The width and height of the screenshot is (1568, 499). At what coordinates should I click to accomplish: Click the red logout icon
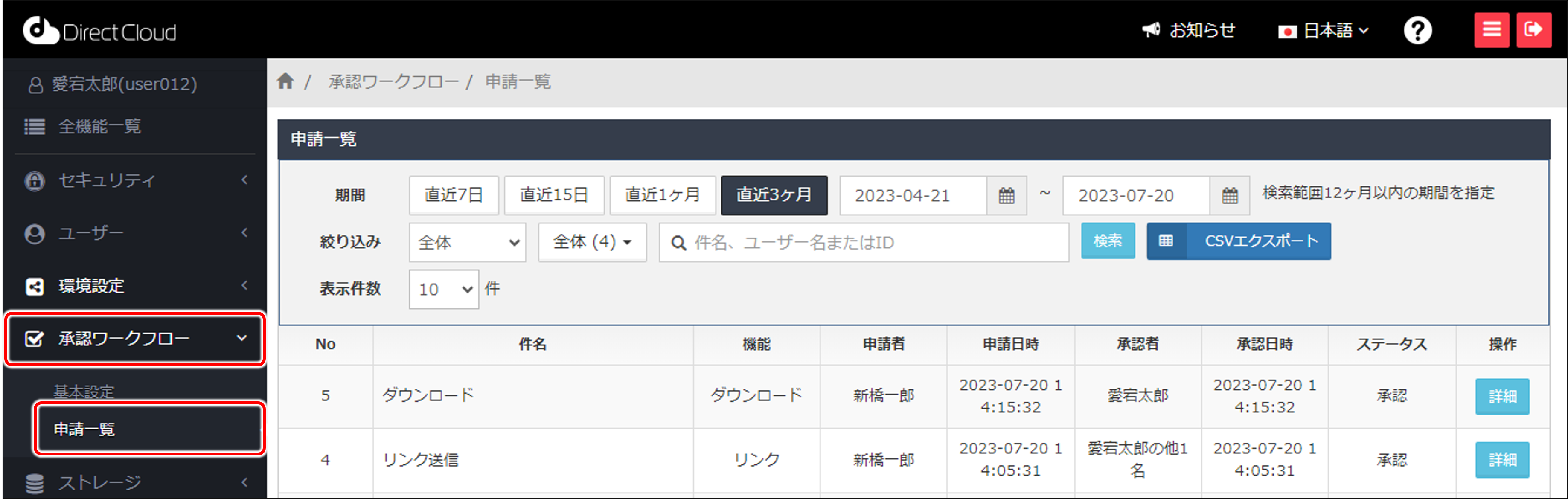coord(1533,30)
